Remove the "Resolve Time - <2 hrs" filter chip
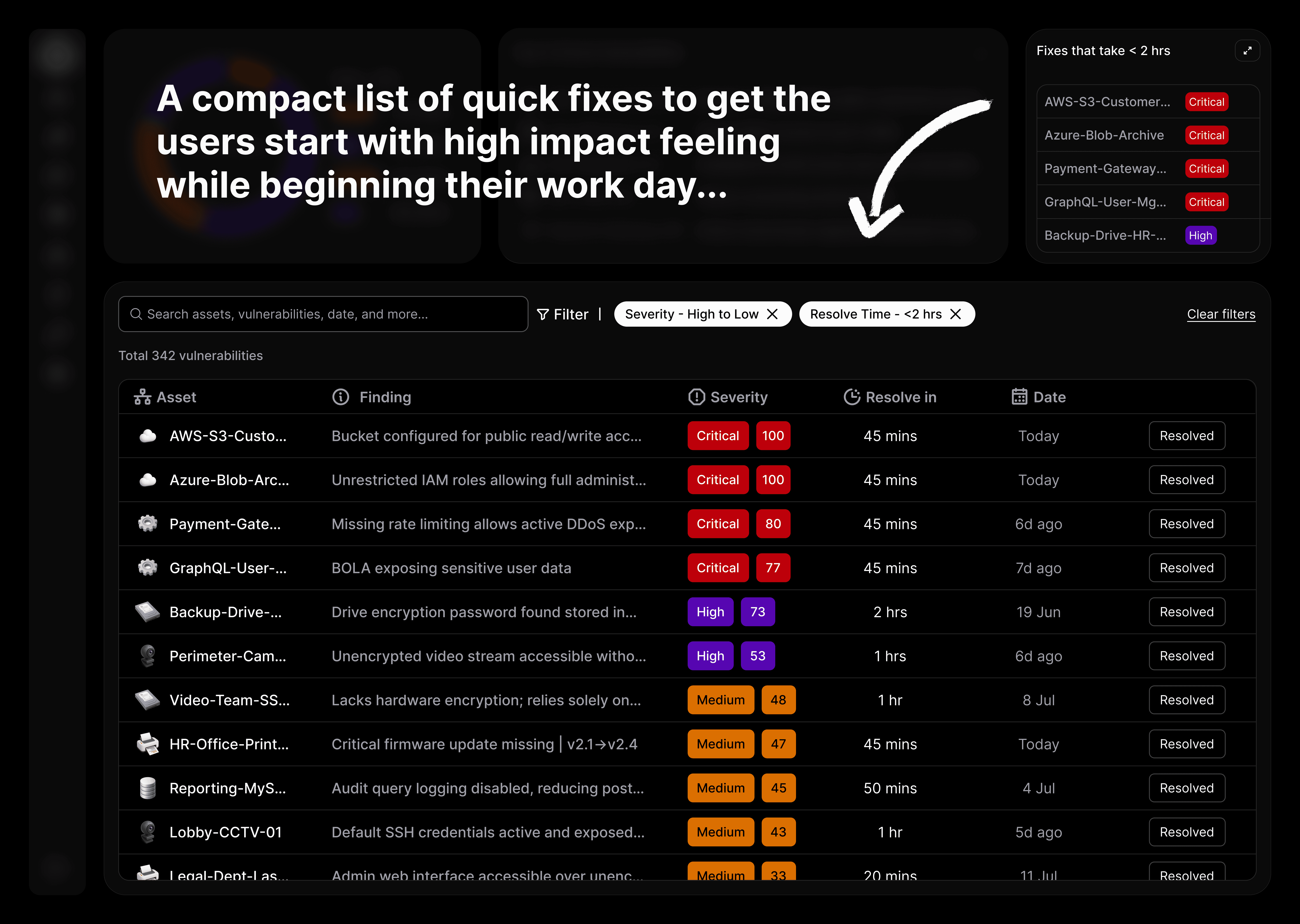 [x=956, y=314]
